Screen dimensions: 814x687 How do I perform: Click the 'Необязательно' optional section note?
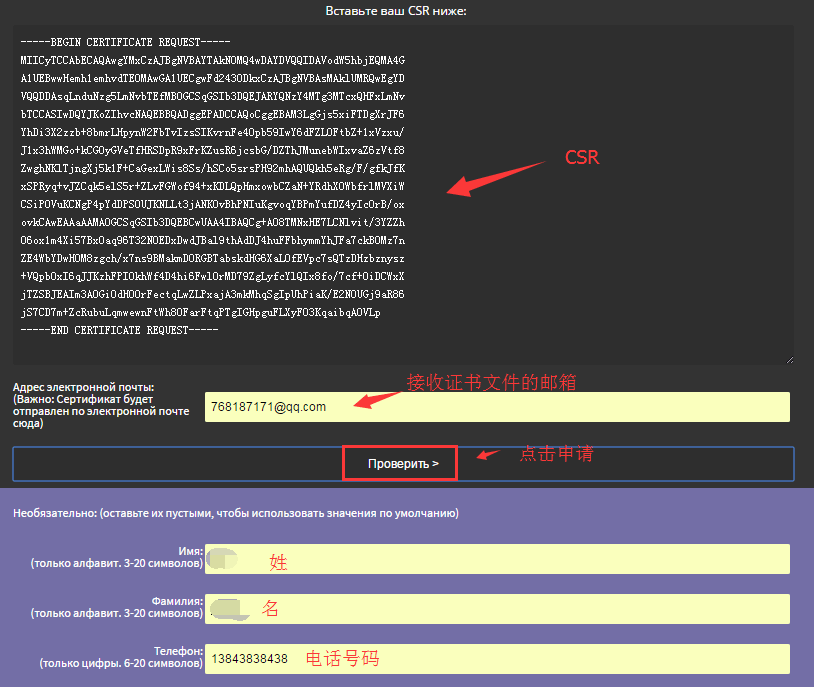[235, 513]
